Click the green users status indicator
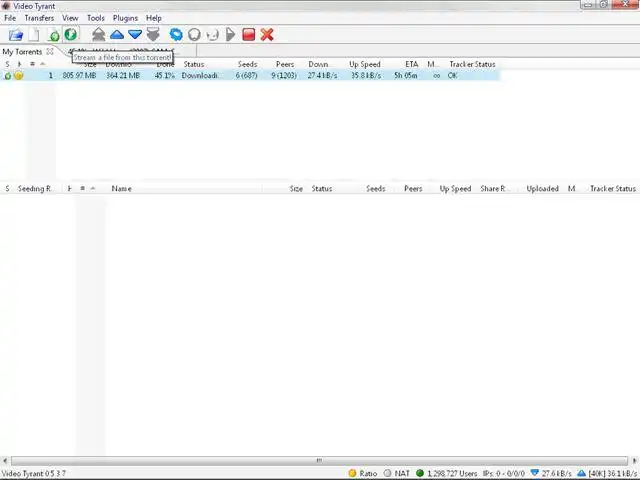 point(420,473)
